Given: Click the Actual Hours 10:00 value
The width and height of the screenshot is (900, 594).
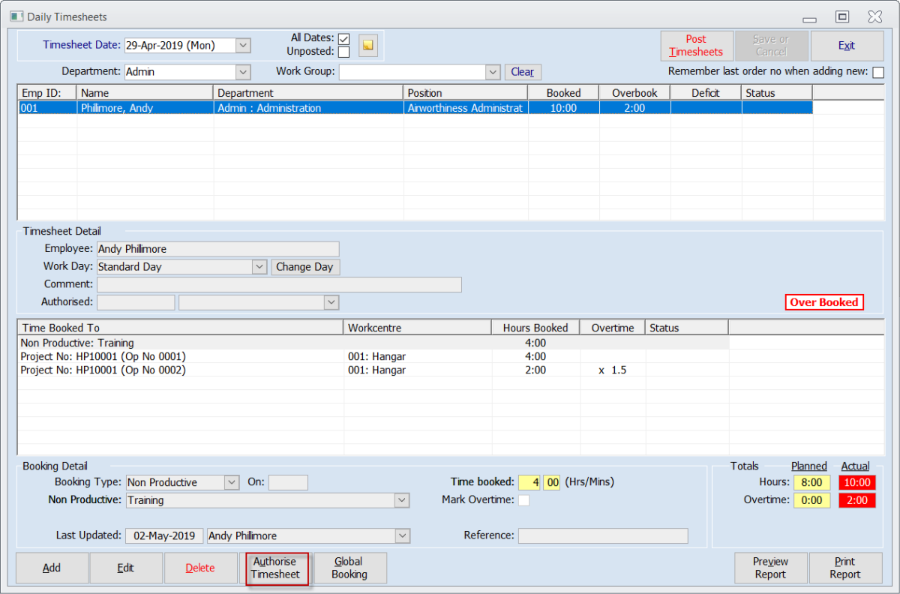Looking at the screenshot, I should pyautogui.click(x=858, y=483).
